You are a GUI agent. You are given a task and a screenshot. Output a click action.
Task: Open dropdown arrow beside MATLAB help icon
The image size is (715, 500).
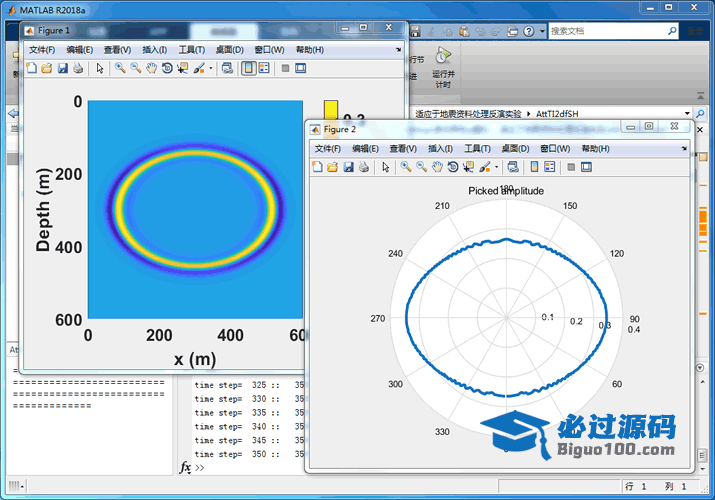click(542, 31)
